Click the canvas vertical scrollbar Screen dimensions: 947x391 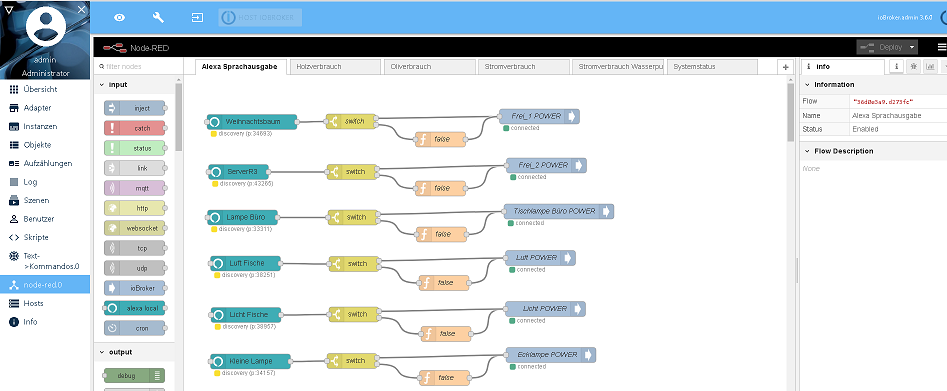[x=791, y=112]
